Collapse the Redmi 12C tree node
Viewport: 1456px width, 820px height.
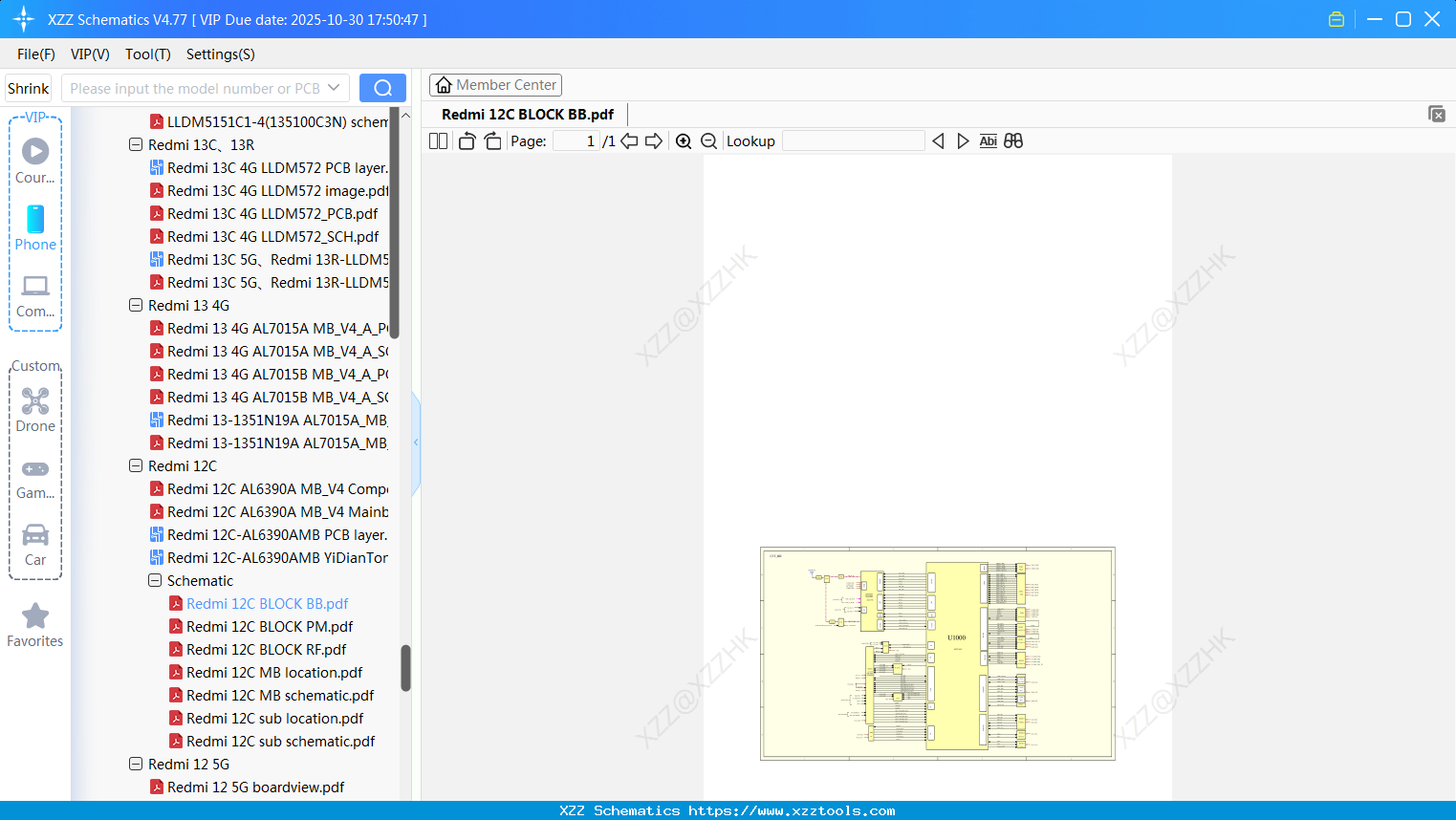coord(136,465)
